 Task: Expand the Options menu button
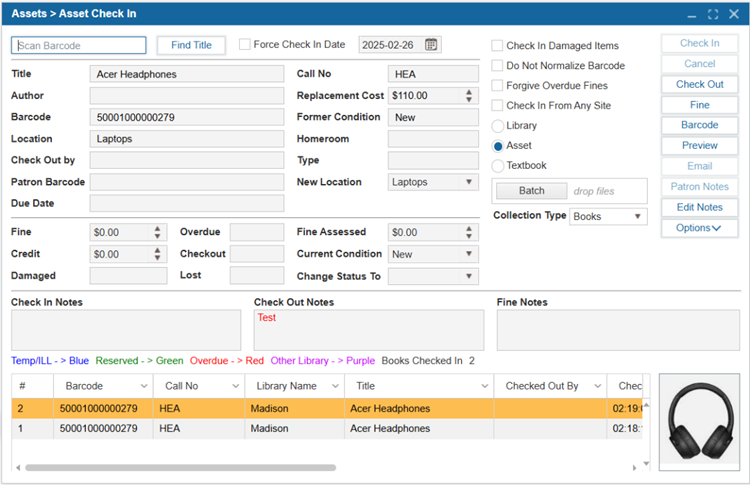(x=699, y=228)
